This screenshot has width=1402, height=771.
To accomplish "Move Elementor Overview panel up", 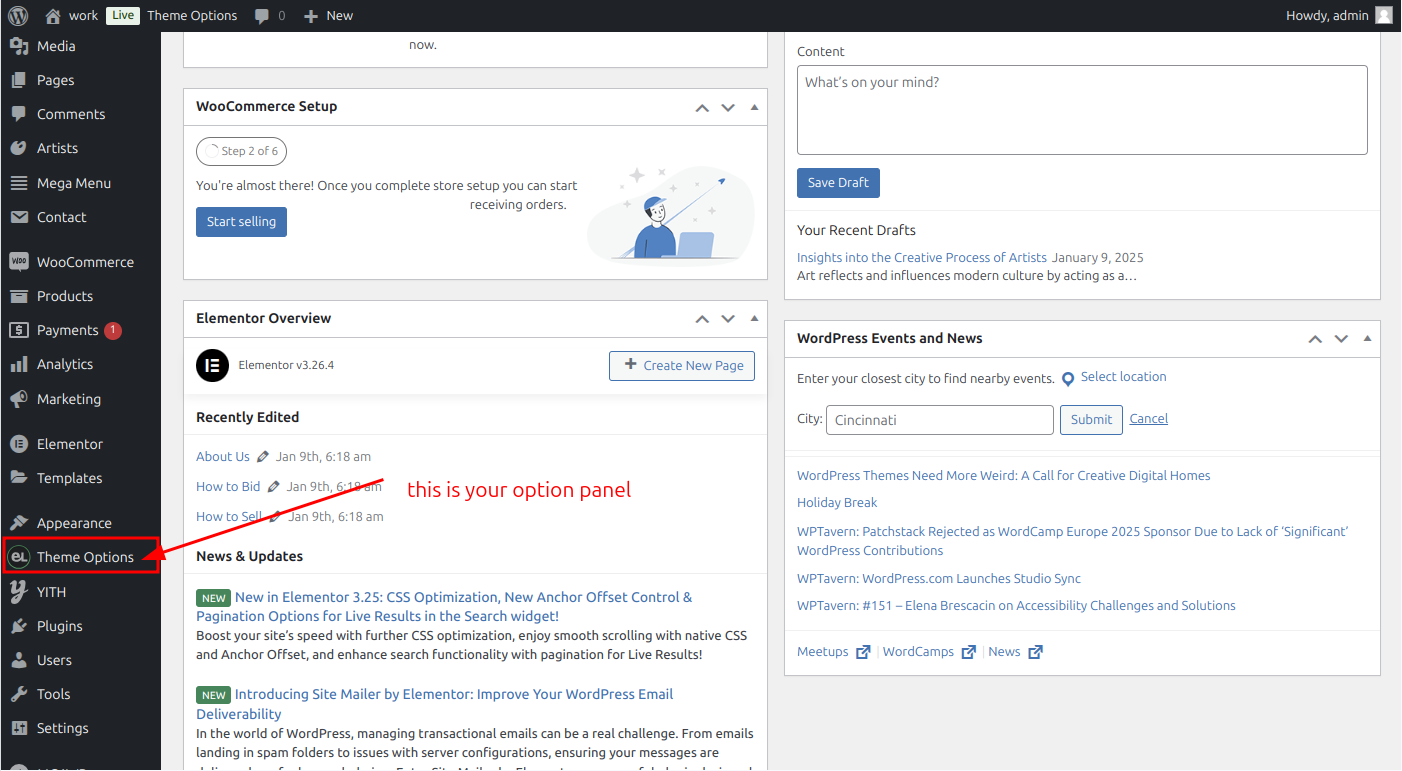I will tap(702, 319).
